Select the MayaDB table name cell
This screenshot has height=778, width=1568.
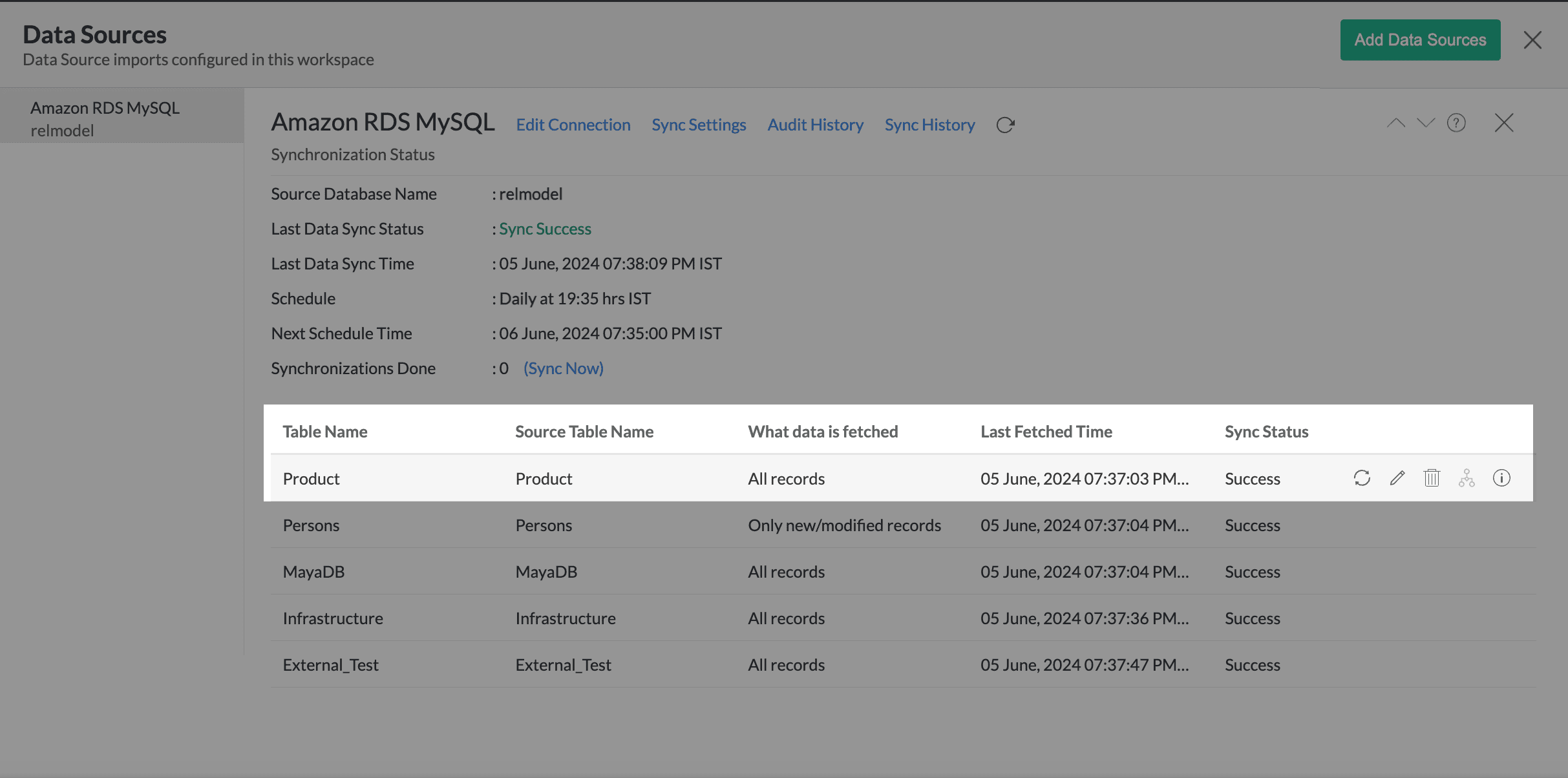coord(313,572)
